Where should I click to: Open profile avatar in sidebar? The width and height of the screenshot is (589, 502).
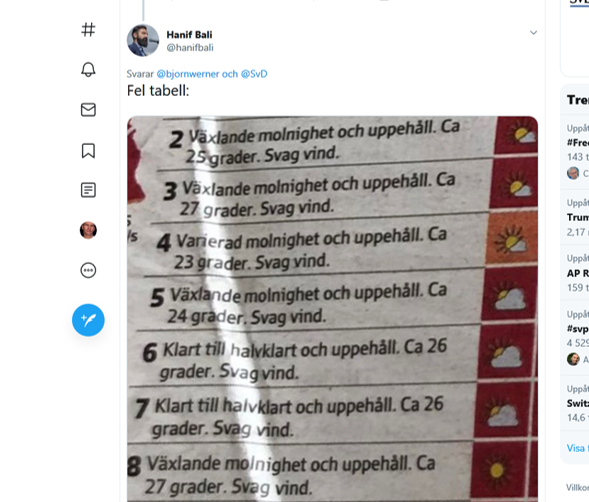(88, 230)
